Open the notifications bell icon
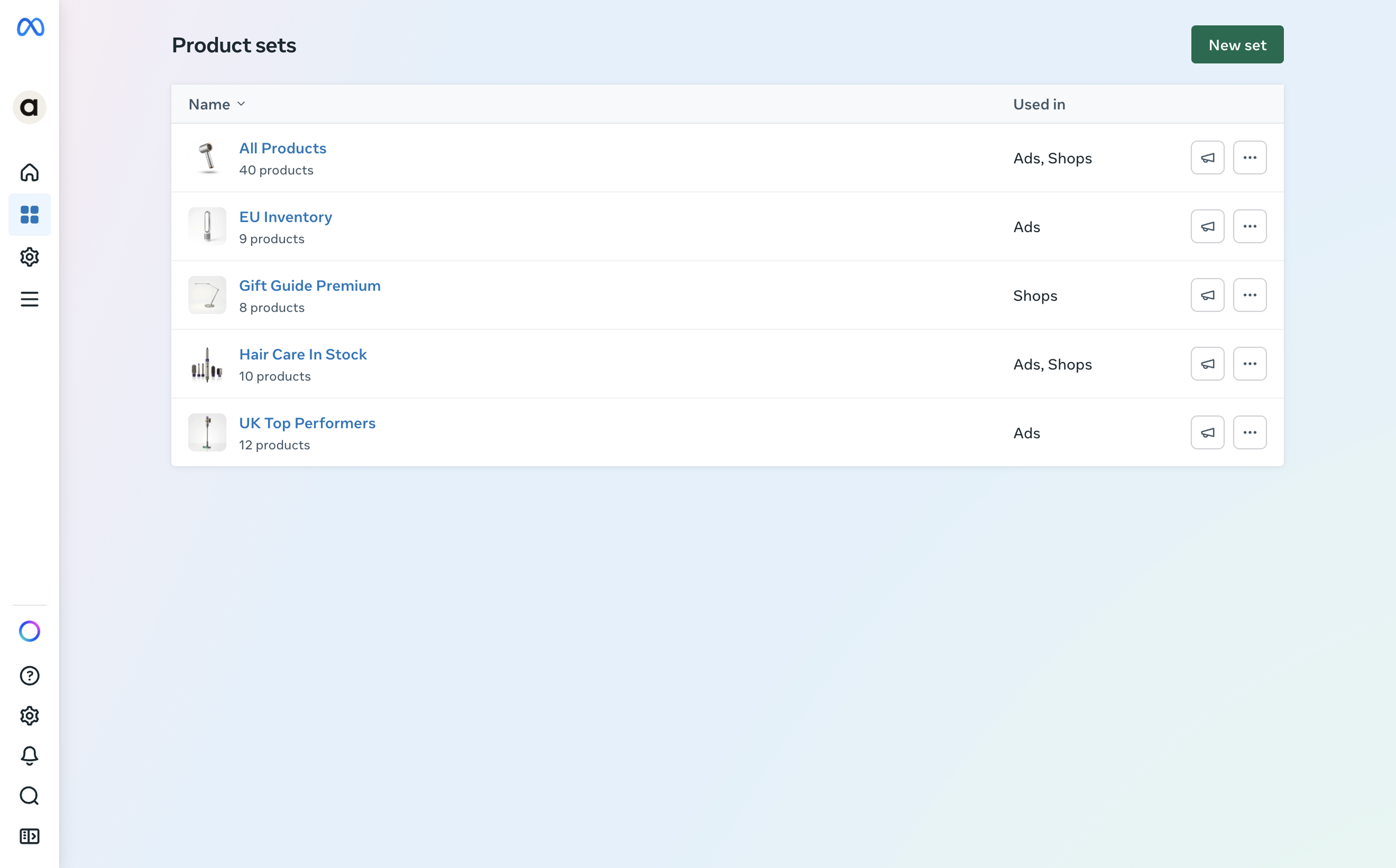This screenshot has width=1396, height=868. (29, 755)
